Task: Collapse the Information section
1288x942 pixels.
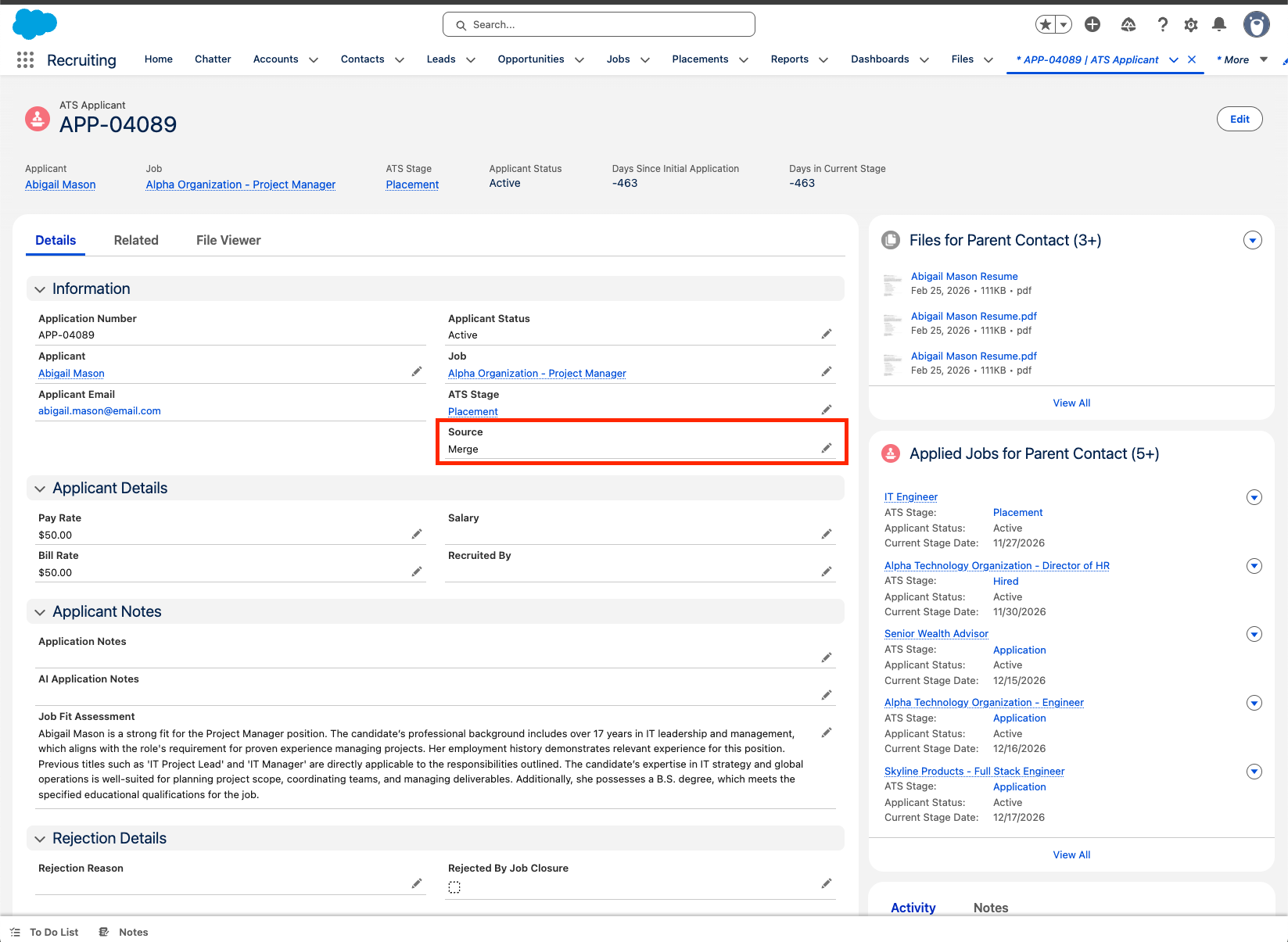Action: [x=40, y=289]
